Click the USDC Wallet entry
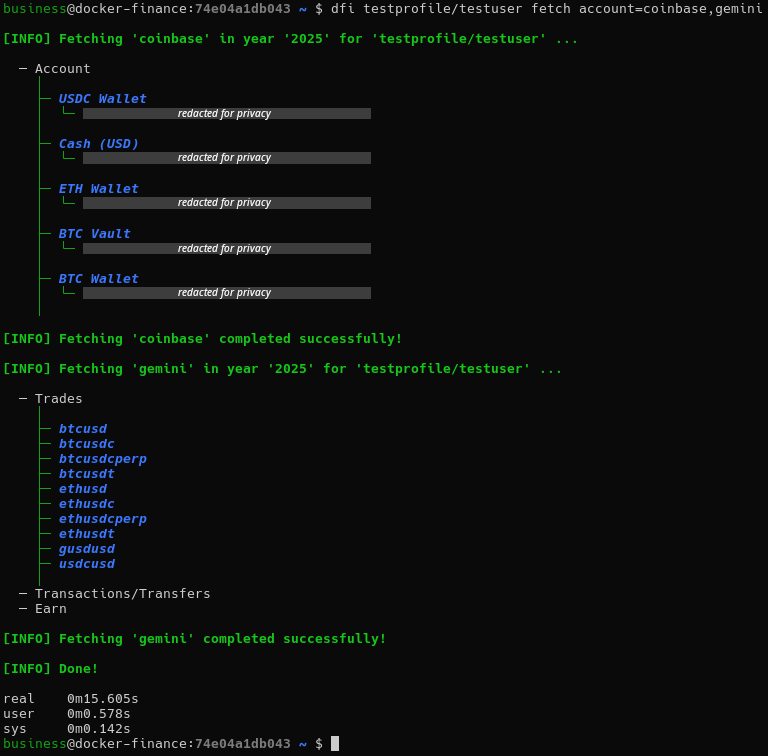Screen dimensions: 768x756 (x=102, y=99)
